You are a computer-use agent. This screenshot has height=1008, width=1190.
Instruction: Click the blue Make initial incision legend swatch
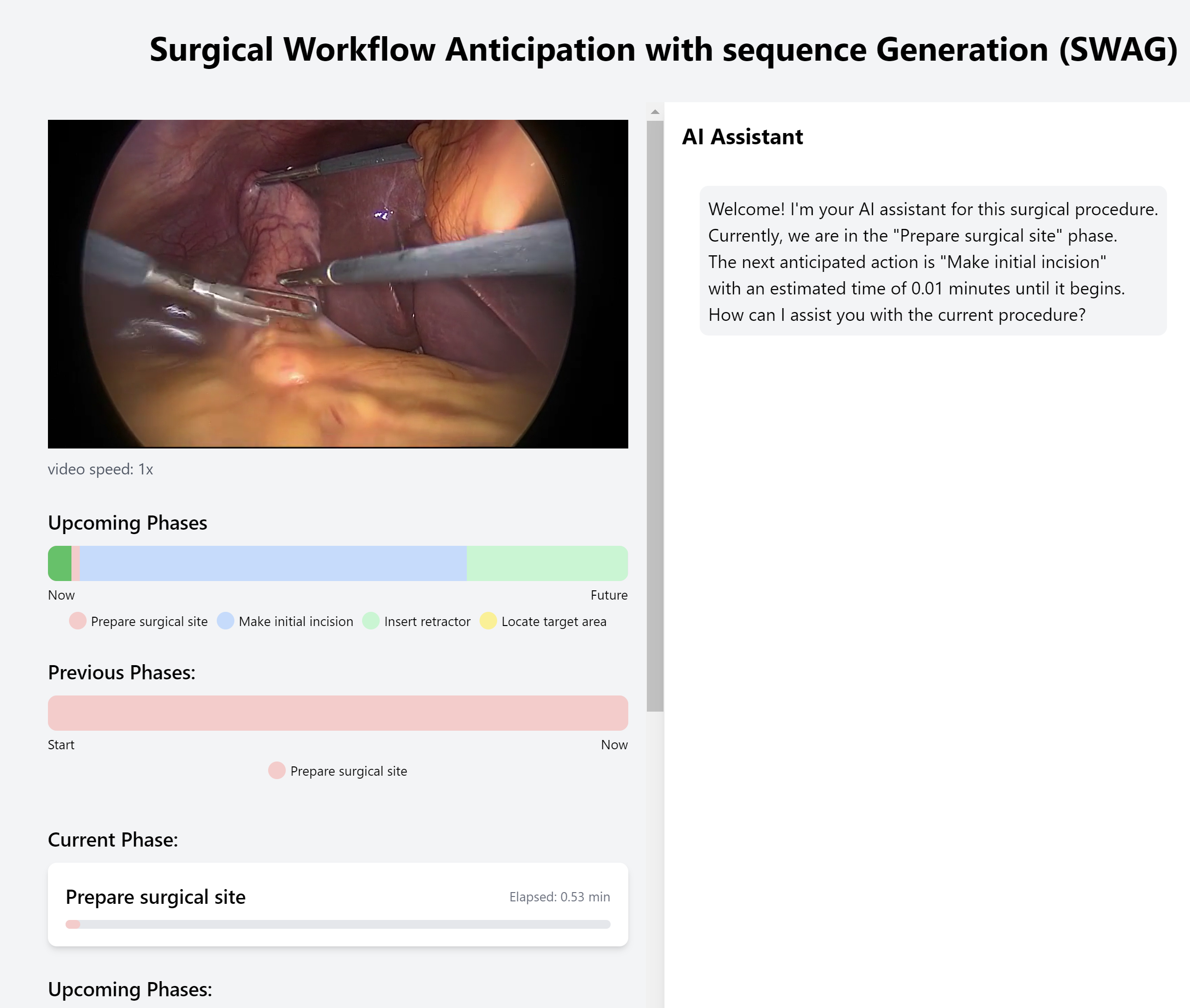point(225,621)
